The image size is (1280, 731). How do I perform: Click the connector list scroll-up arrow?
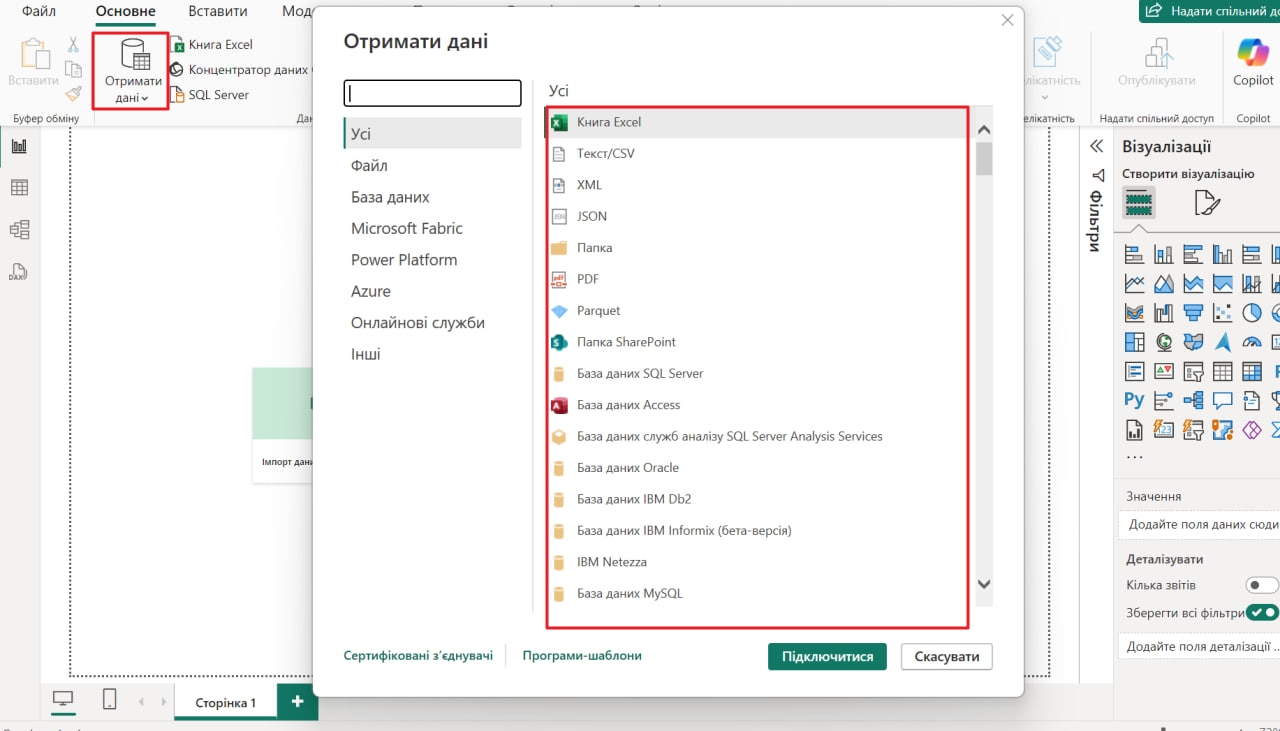coord(983,130)
